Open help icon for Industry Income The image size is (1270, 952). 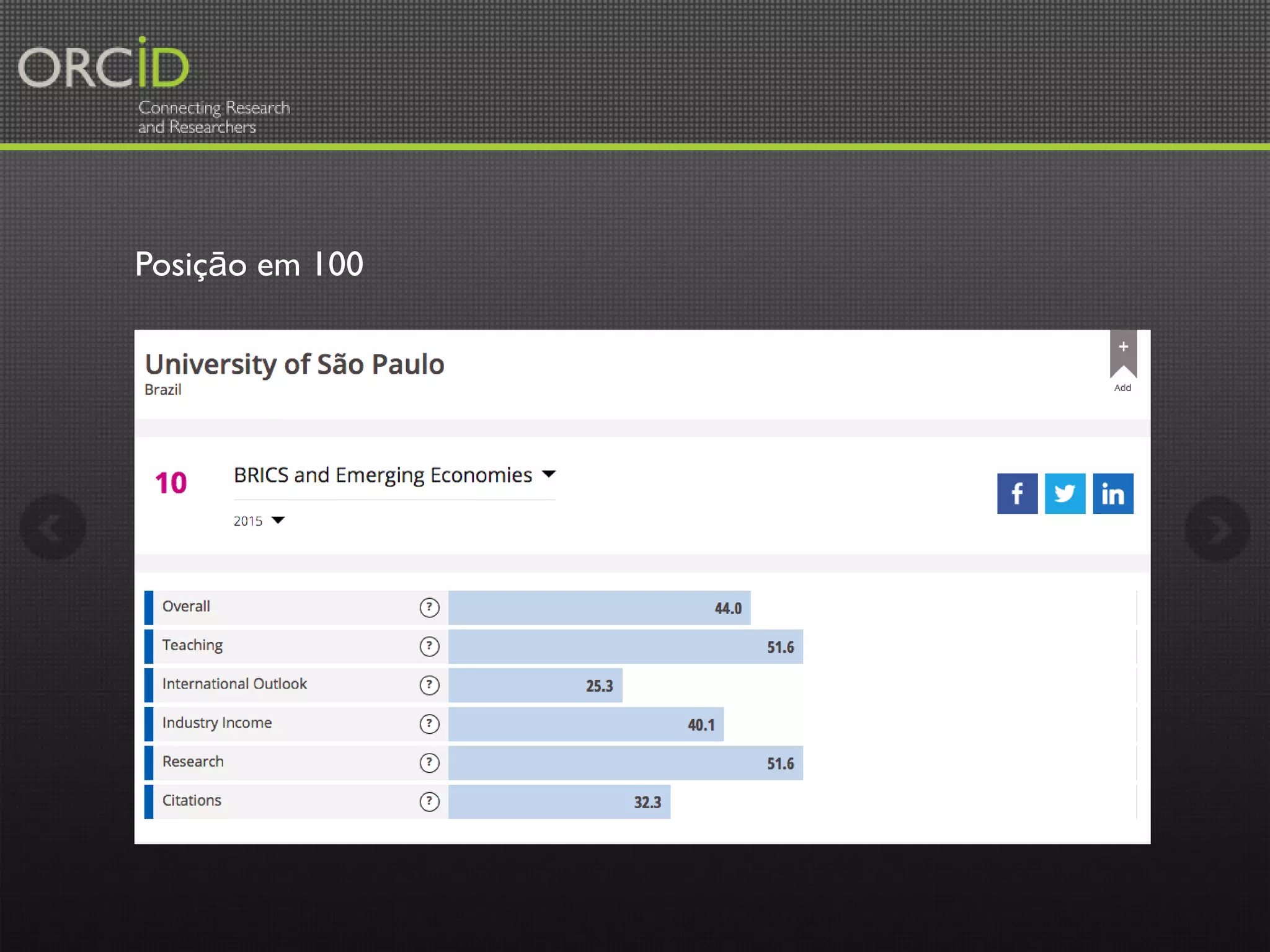pyautogui.click(x=429, y=724)
